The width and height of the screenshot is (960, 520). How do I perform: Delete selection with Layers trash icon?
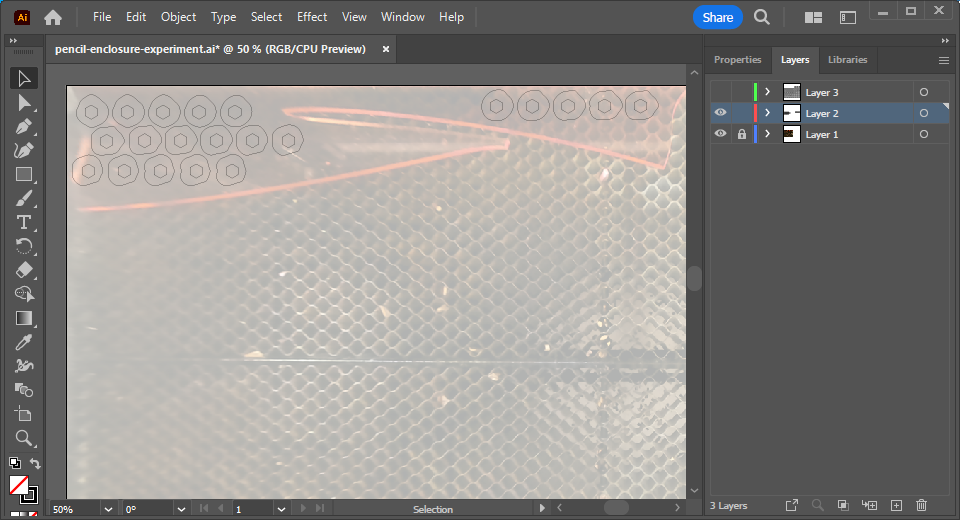922,506
